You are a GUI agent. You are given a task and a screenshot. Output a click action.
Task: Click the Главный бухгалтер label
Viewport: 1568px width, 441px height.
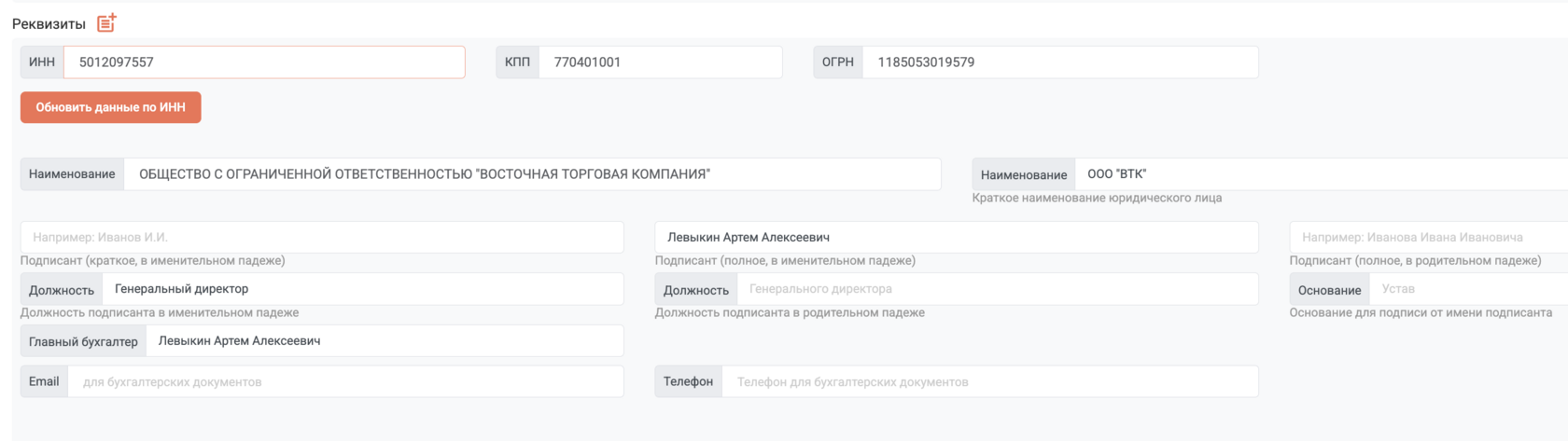point(83,341)
